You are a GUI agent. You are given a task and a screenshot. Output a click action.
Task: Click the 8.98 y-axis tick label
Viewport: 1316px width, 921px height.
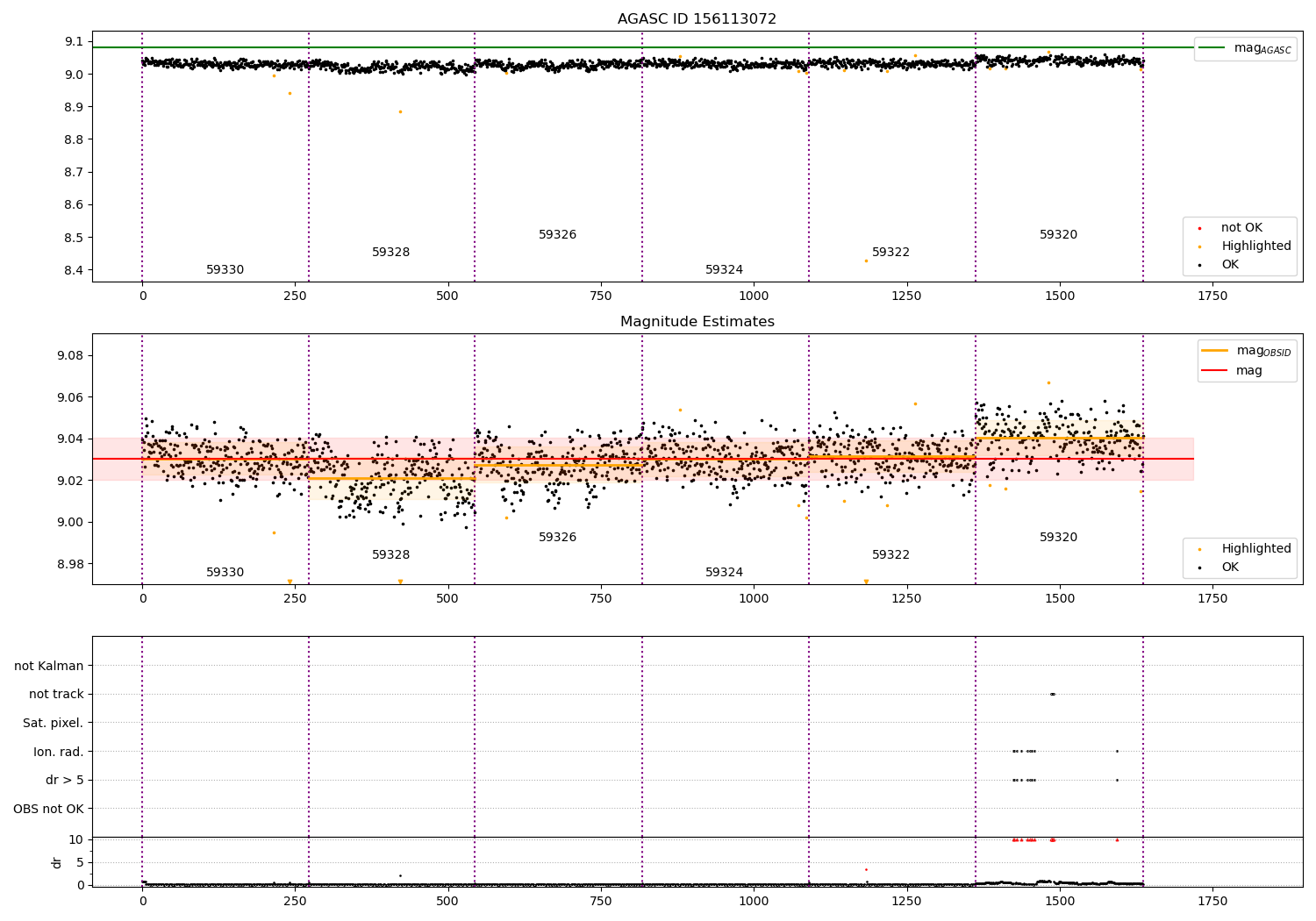click(x=71, y=564)
